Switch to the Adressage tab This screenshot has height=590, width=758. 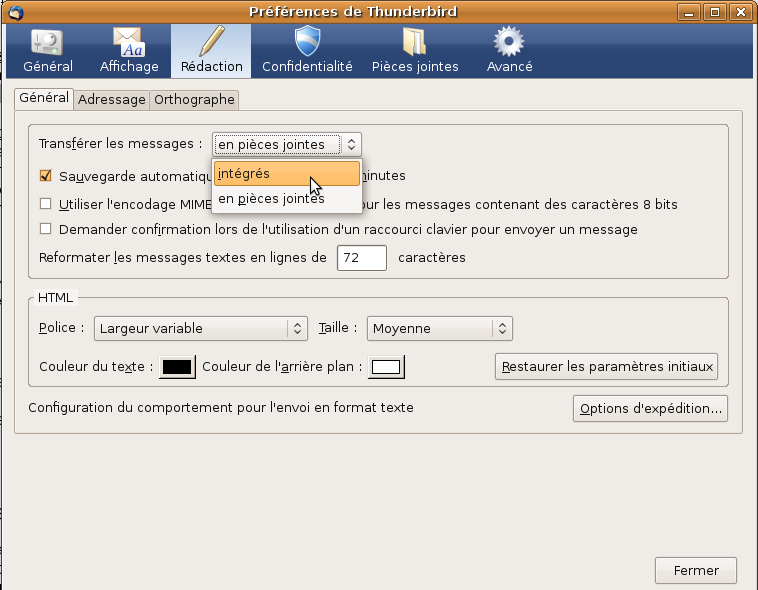click(x=112, y=100)
